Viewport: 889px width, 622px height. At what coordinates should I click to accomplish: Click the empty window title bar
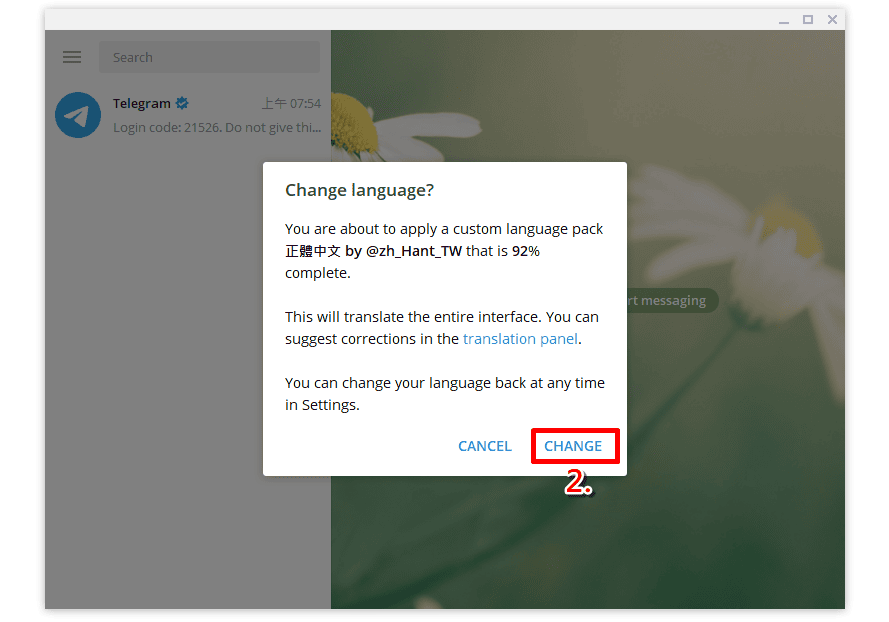[408, 20]
